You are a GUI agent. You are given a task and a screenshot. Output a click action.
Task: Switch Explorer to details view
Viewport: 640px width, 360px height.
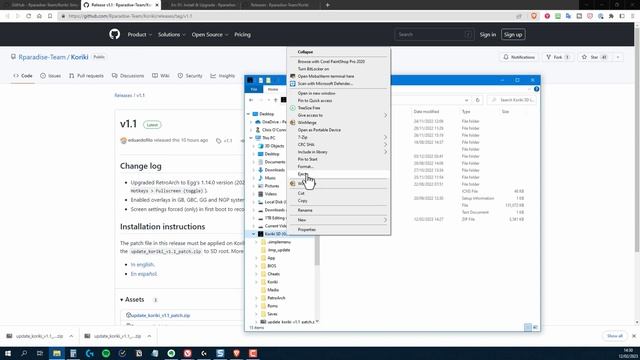pyautogui.click(x=528, y=327)
